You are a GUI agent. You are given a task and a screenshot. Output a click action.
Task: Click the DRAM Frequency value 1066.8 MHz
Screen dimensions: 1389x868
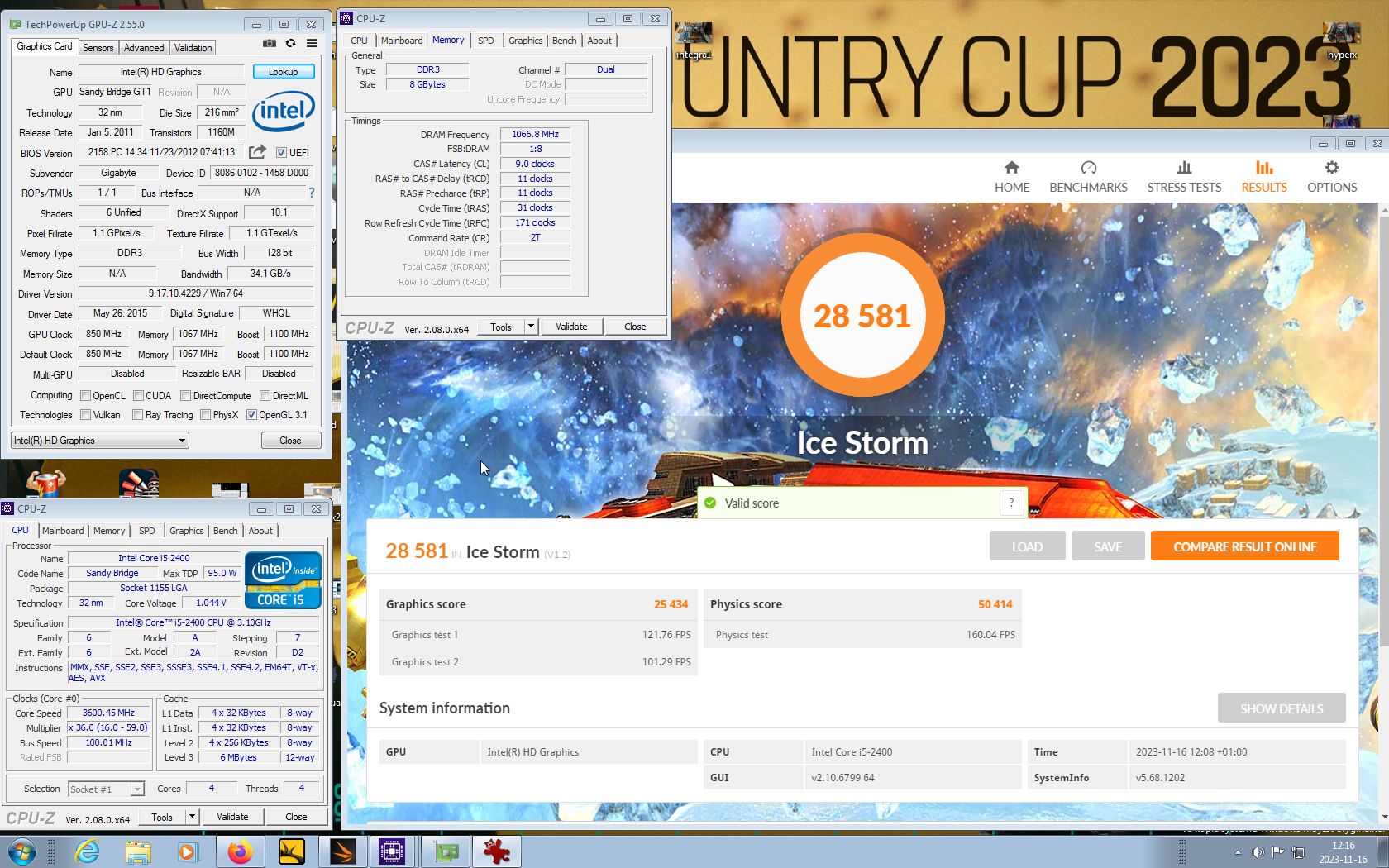pos(535,134)
